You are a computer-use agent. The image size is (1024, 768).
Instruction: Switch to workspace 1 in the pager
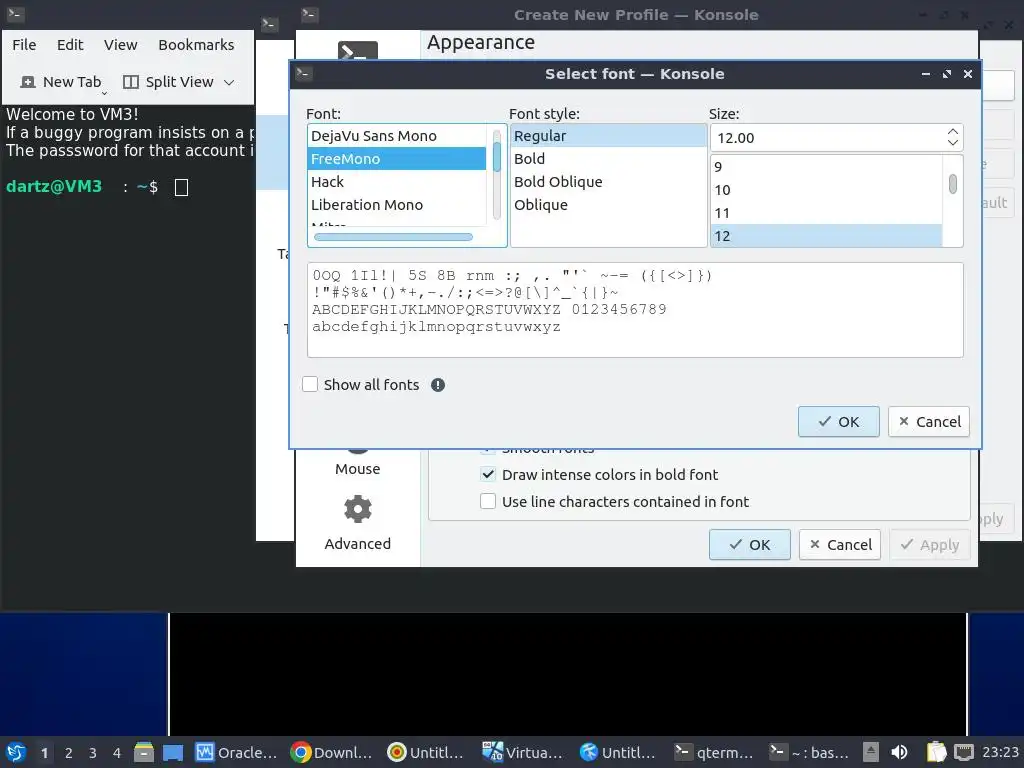(x=44, y=753)
